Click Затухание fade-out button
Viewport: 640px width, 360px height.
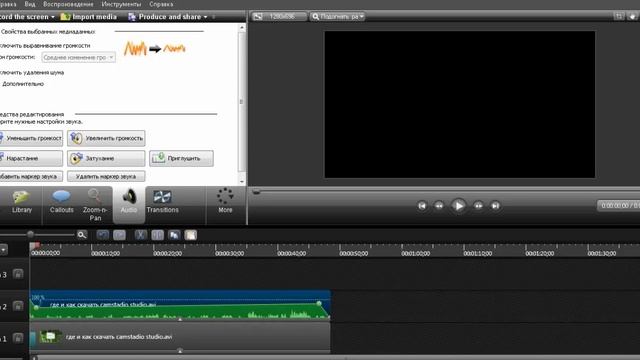coord(106,158)
